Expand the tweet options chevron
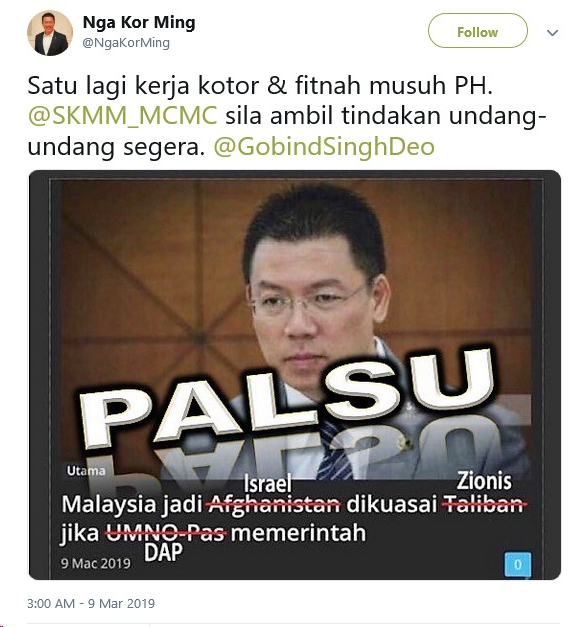The height and width of the screenshot is (627, 587). click(552, 32)
